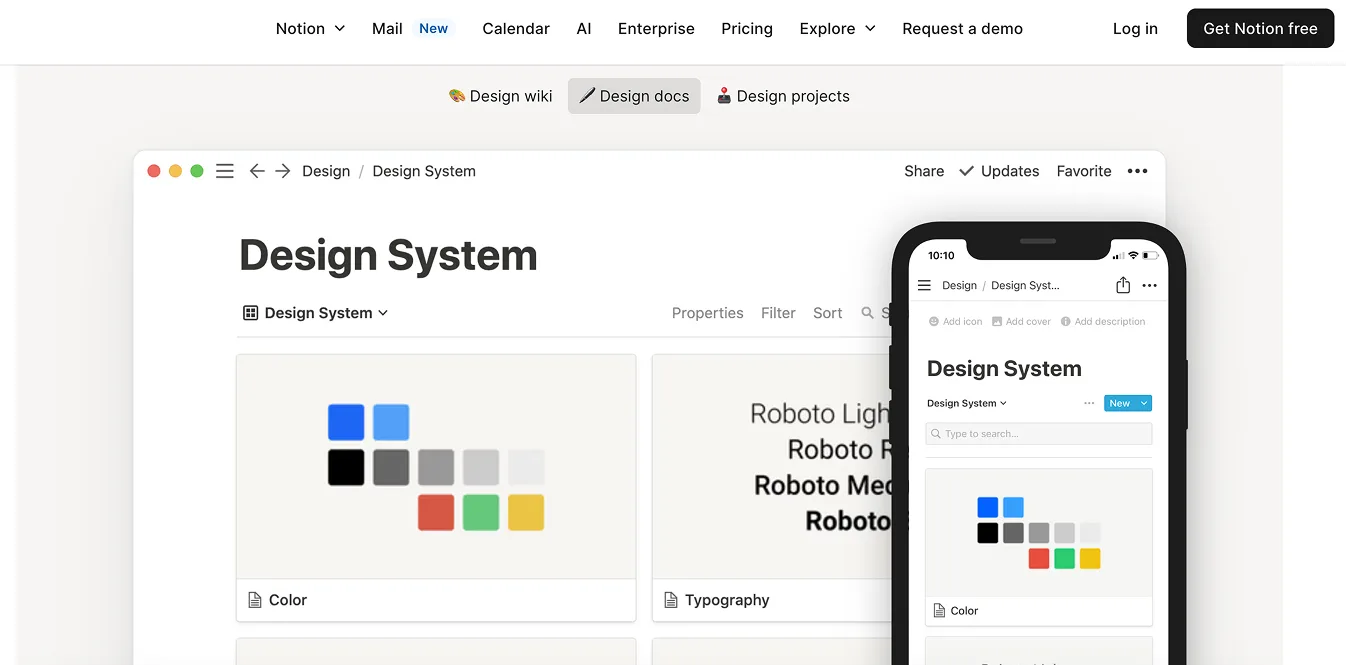
Task: Click the black swatch in desktop Color card
Action: click(346, 467)
